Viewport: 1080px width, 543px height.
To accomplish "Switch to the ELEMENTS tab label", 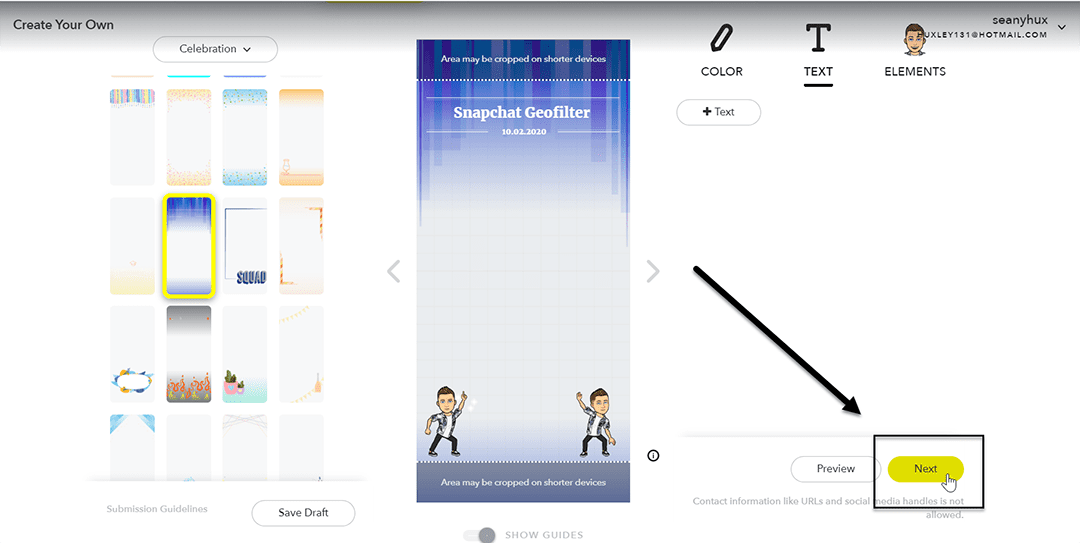I will (915, 72).
